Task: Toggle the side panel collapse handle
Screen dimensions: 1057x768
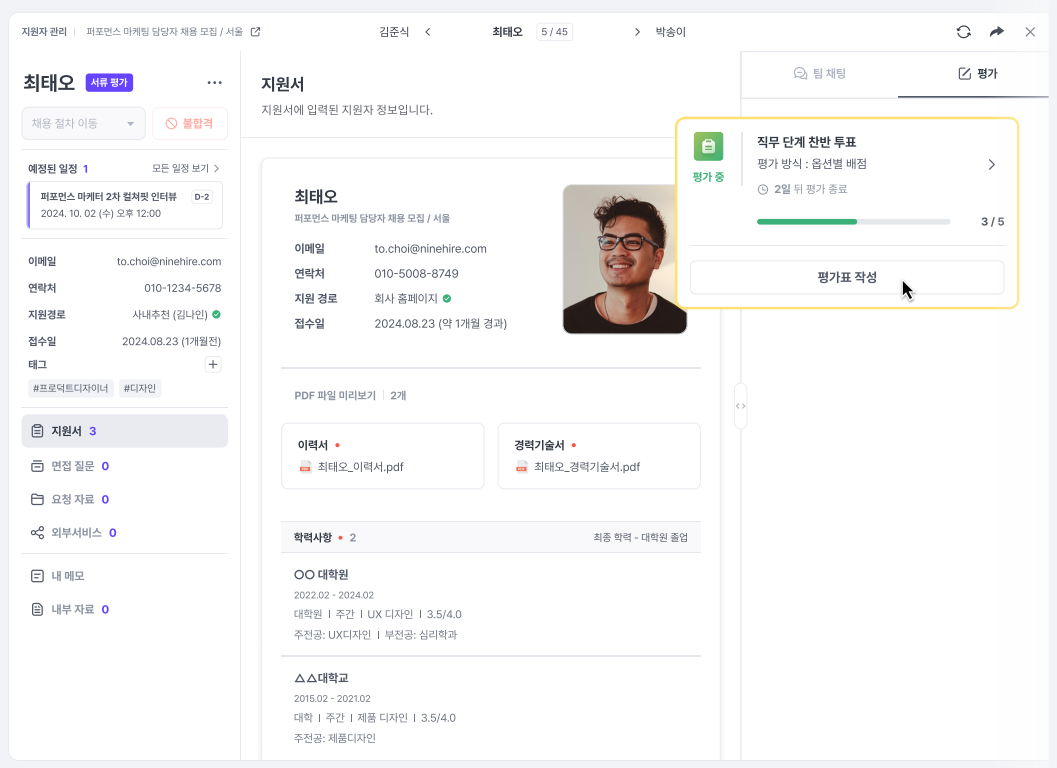Action: [740, 406]
